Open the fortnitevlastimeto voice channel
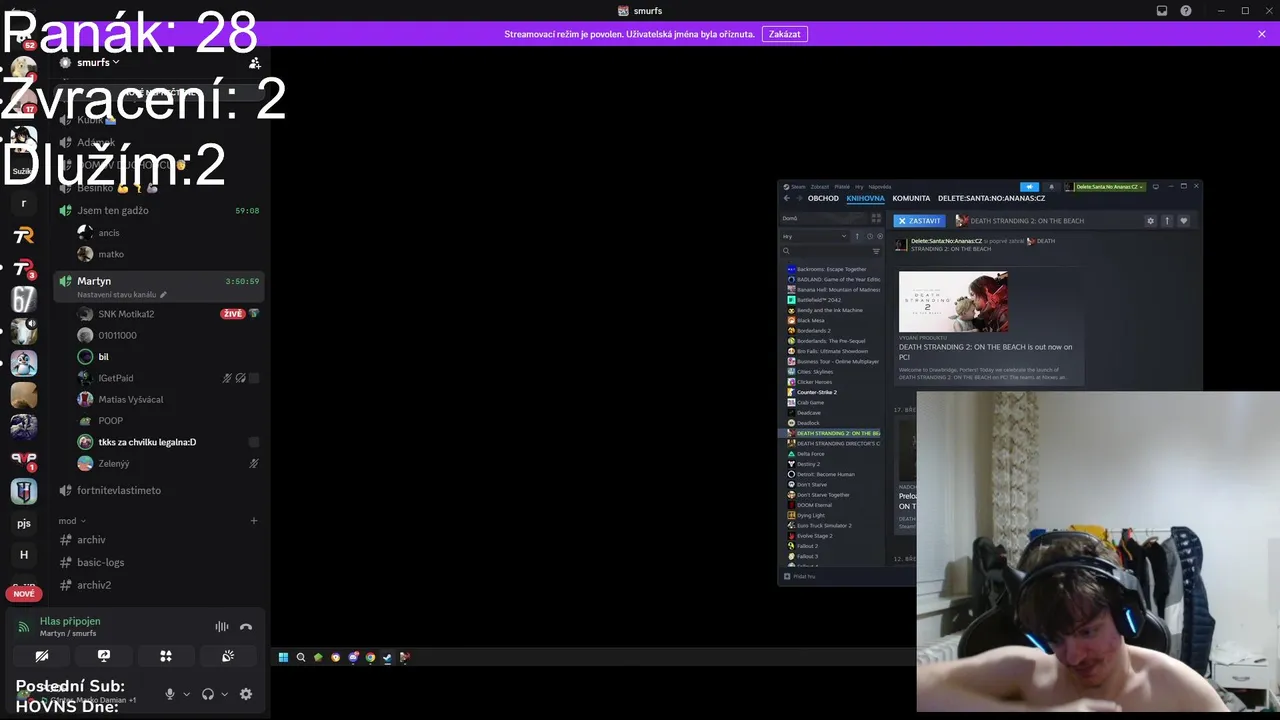1280x720 pixels. coord(160,490)
